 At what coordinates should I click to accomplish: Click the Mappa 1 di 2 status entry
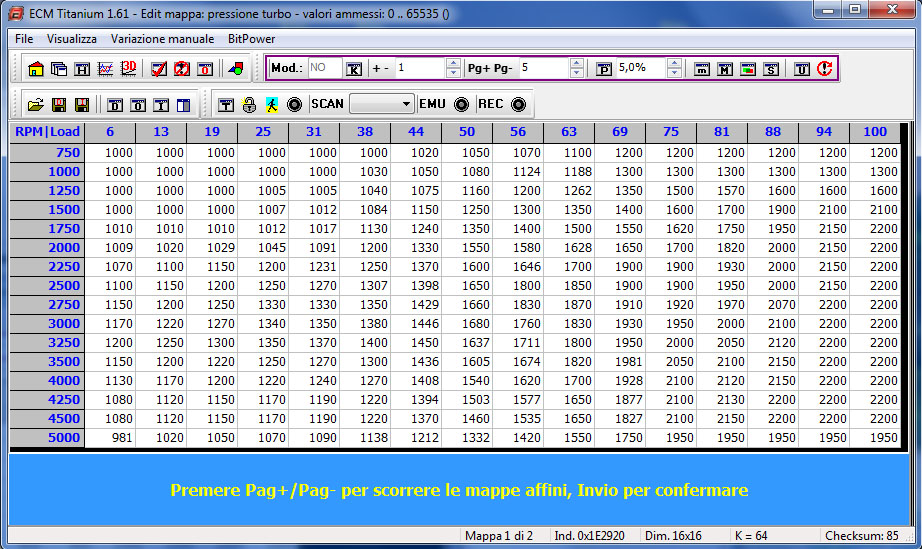coord(499,535)
